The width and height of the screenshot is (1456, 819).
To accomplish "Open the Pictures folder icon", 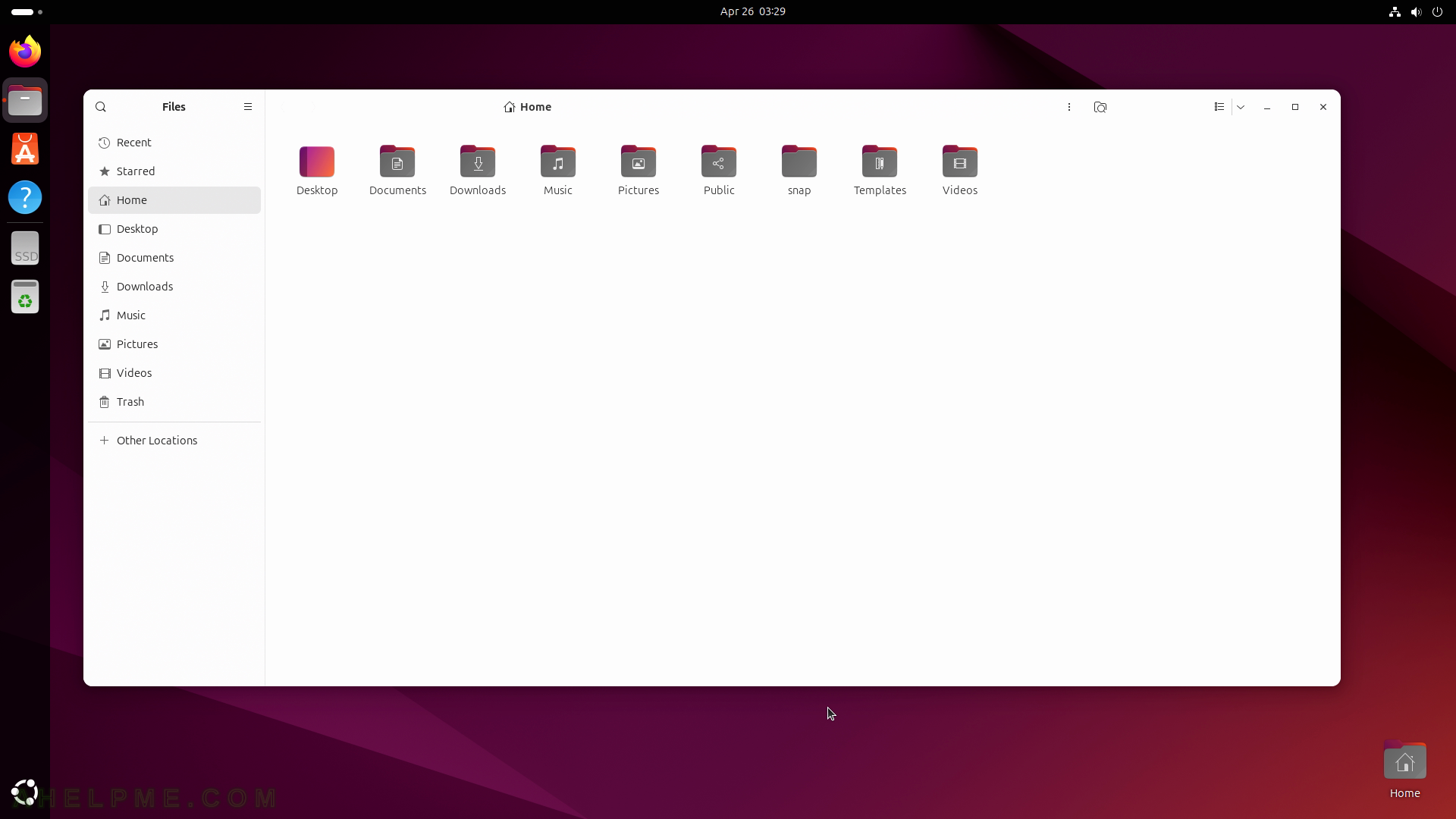I will coord(639,162).
